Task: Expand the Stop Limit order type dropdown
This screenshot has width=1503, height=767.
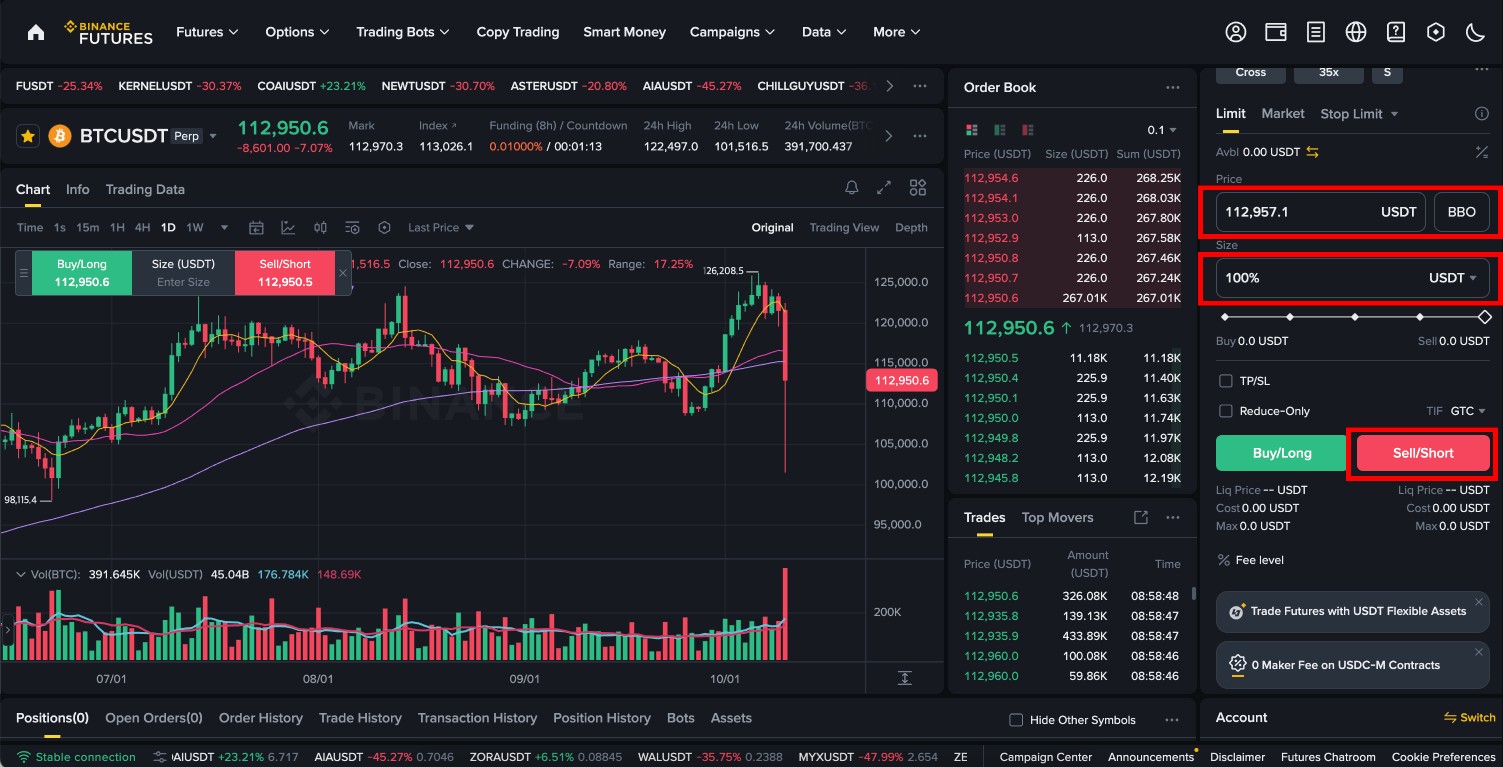Action: tap(1394, 114)
